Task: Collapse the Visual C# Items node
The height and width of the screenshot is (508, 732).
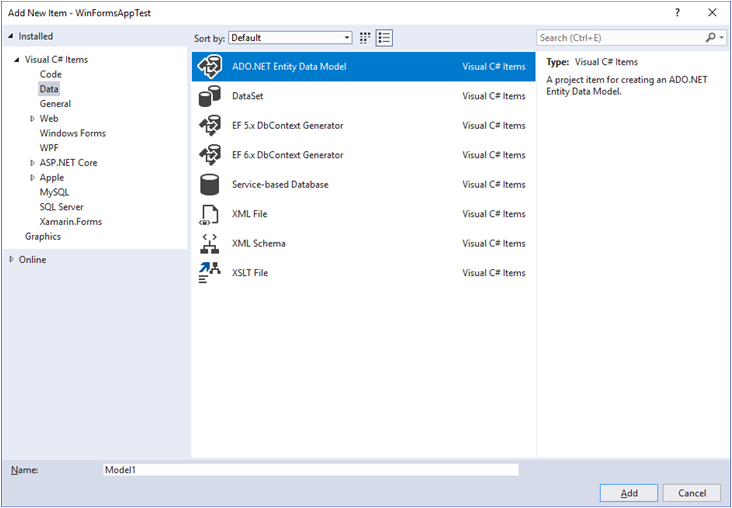Action: 17,60
